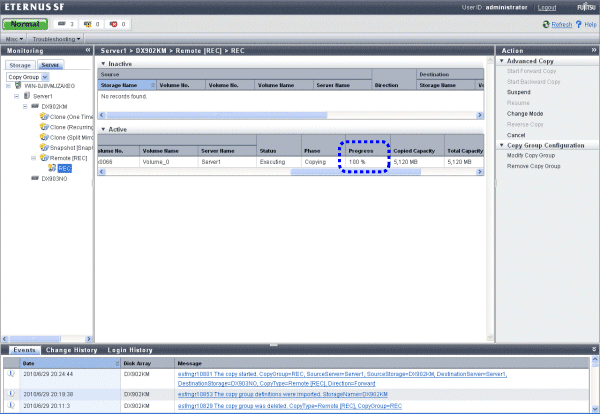The height and width of the screenshot is (414, 600).
Task: Select the Volume_0 row cell
Action: coord(169,162)
